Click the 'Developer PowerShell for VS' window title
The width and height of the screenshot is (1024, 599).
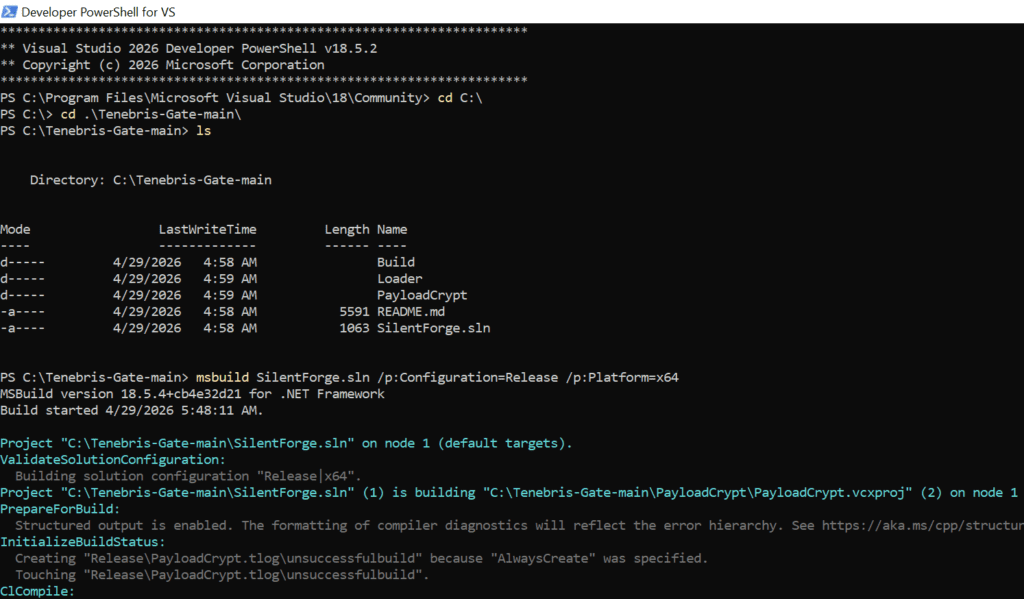[98, 12]
